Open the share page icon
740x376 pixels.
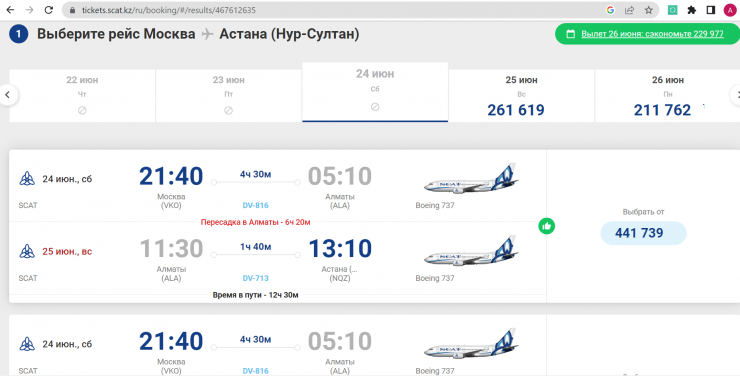point(630,10)
